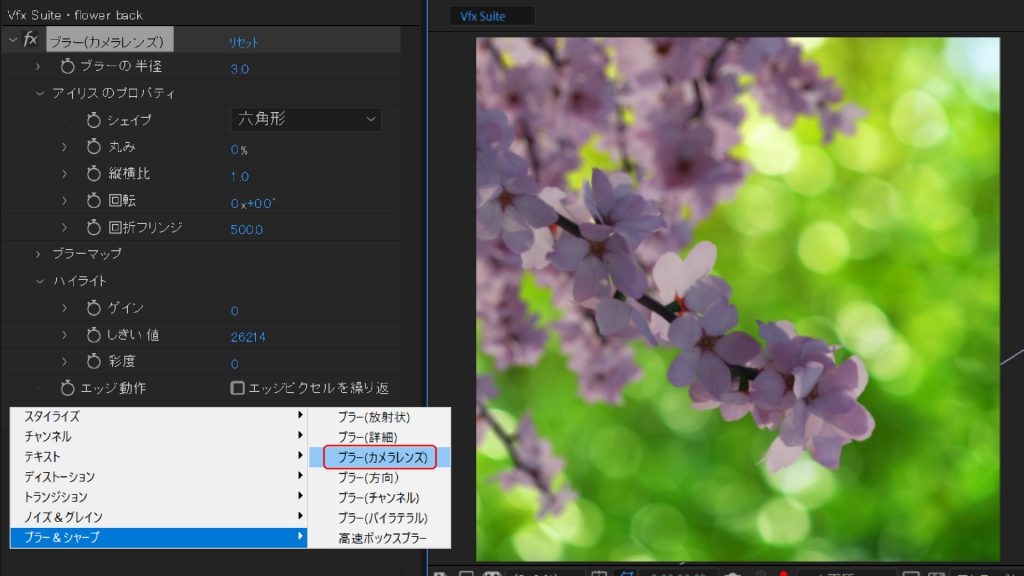Click the 回折フリンジ value 500.0
This screenshot has width=1024, height=576.
pos(247,230)
